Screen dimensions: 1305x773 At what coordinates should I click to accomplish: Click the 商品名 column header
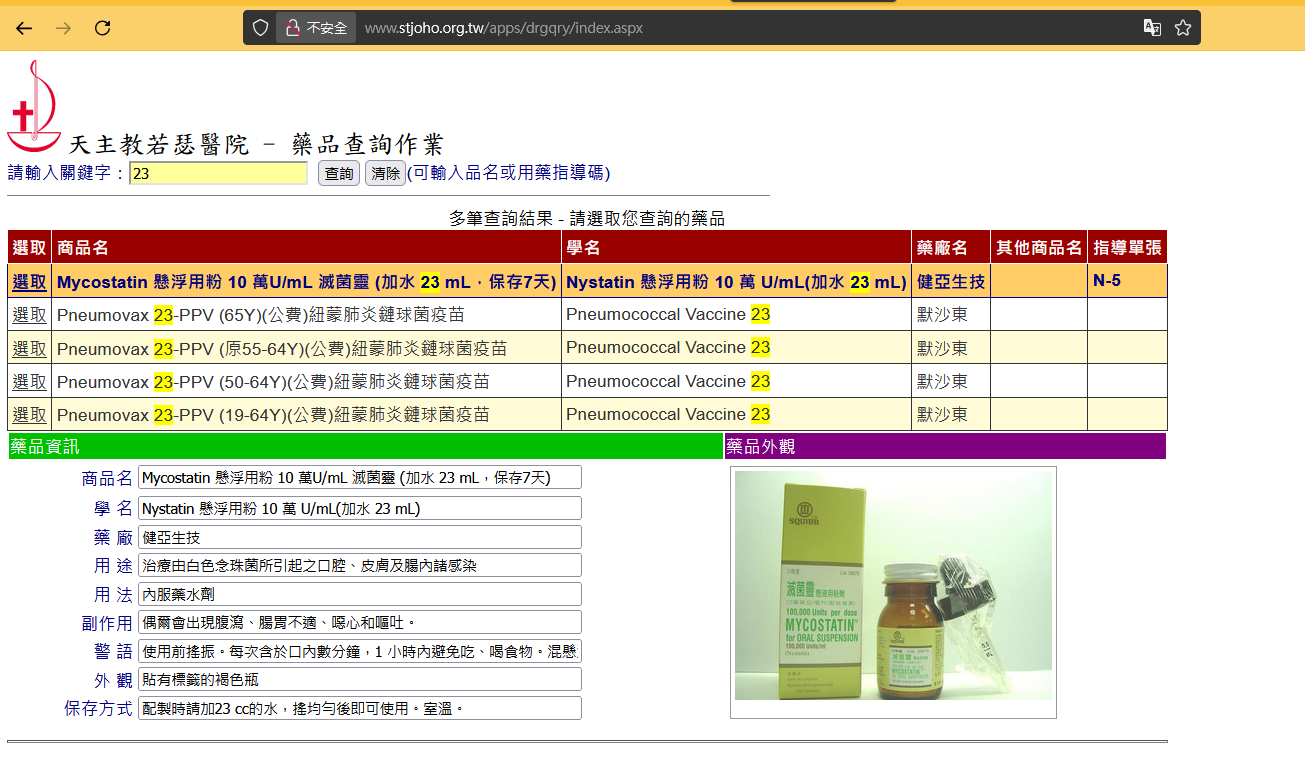click(306, 247)
